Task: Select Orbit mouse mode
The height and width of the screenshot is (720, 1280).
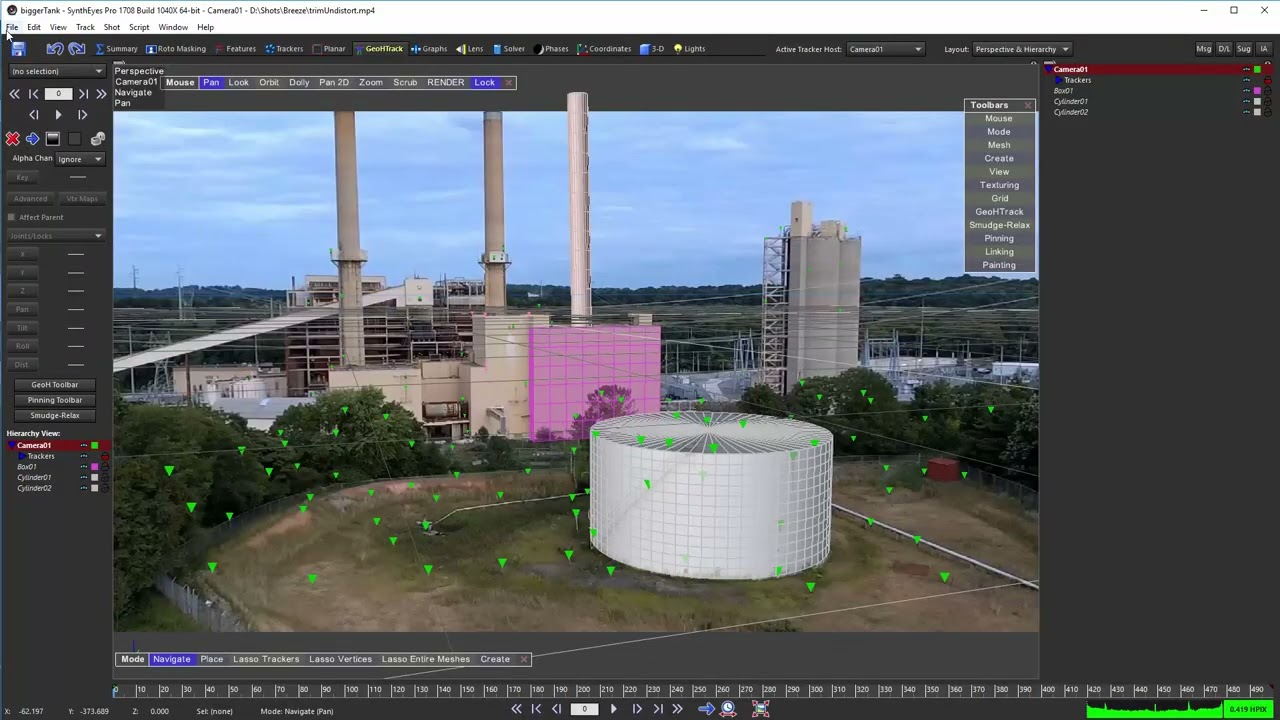Action: [x=269, y=83]
